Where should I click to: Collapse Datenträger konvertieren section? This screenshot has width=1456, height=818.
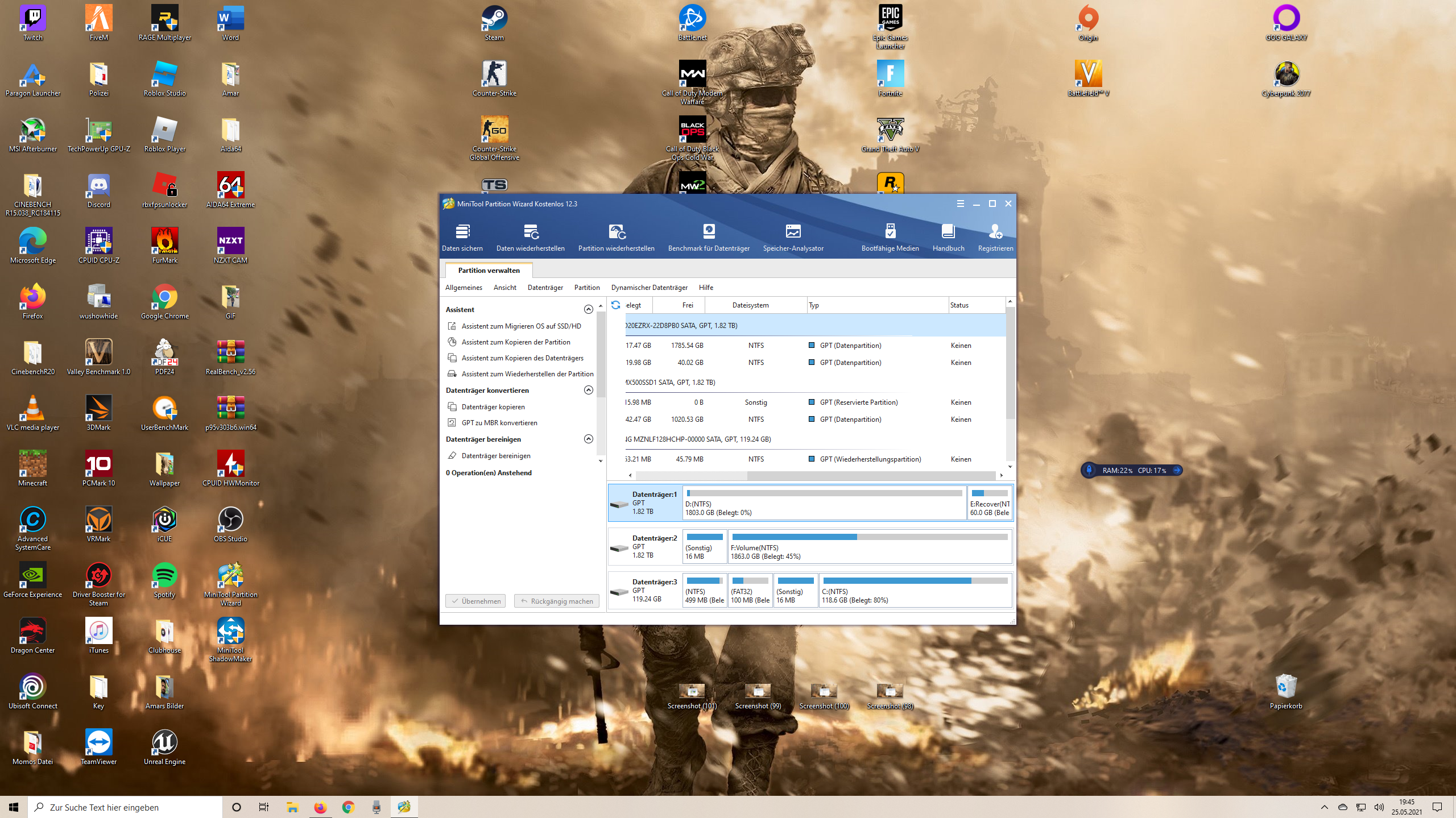click(x=589, y=391)
